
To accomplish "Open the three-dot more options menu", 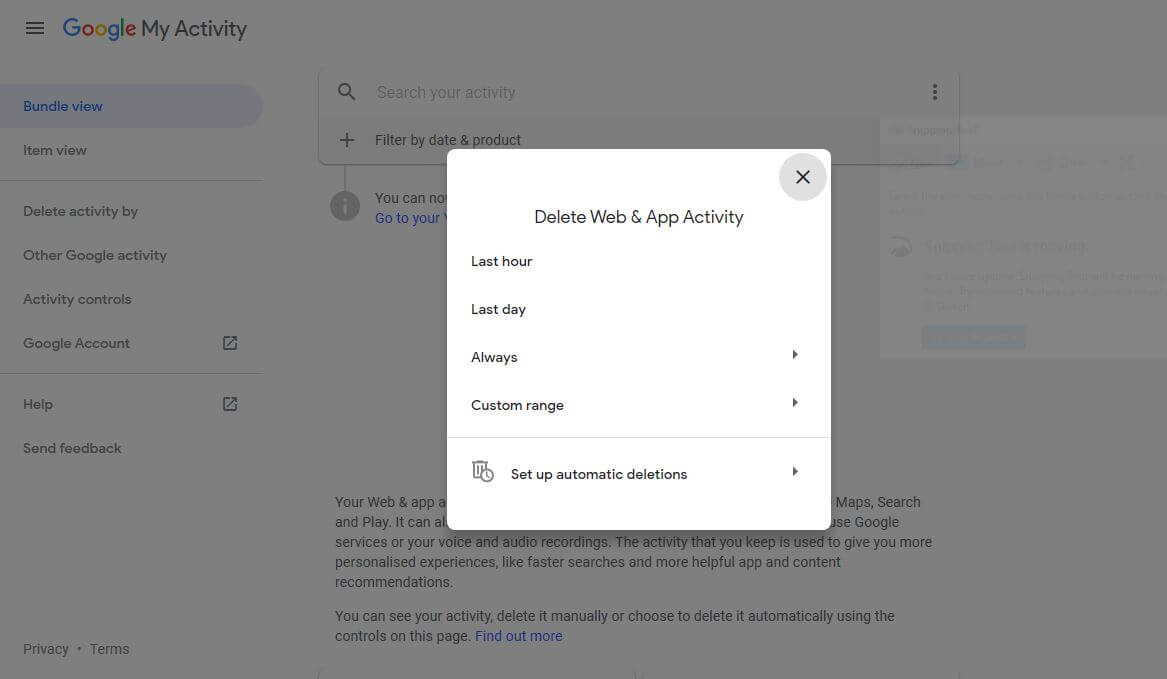I will [x=935, y=92].
